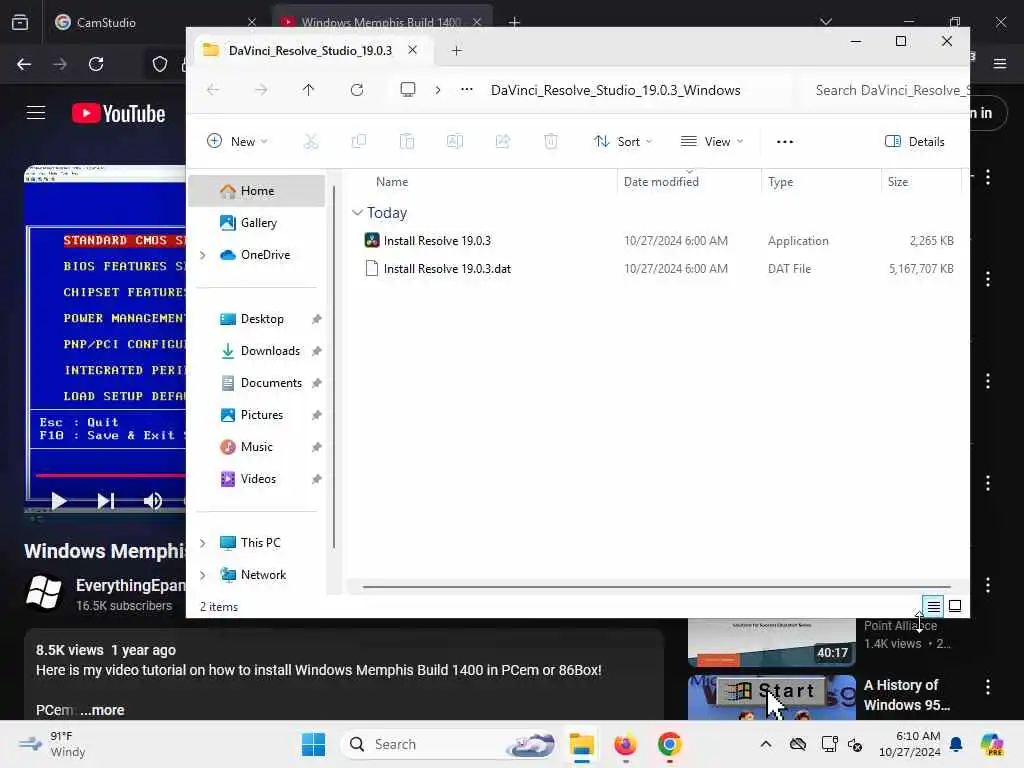
Task: Open Videos quick access folder
Action: (x=257, y=479)
